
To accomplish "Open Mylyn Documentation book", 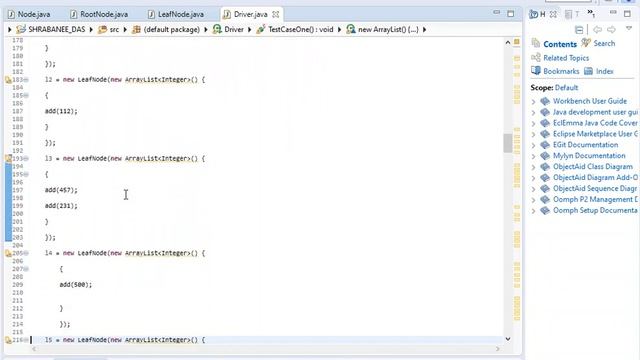I will point(589,156).
